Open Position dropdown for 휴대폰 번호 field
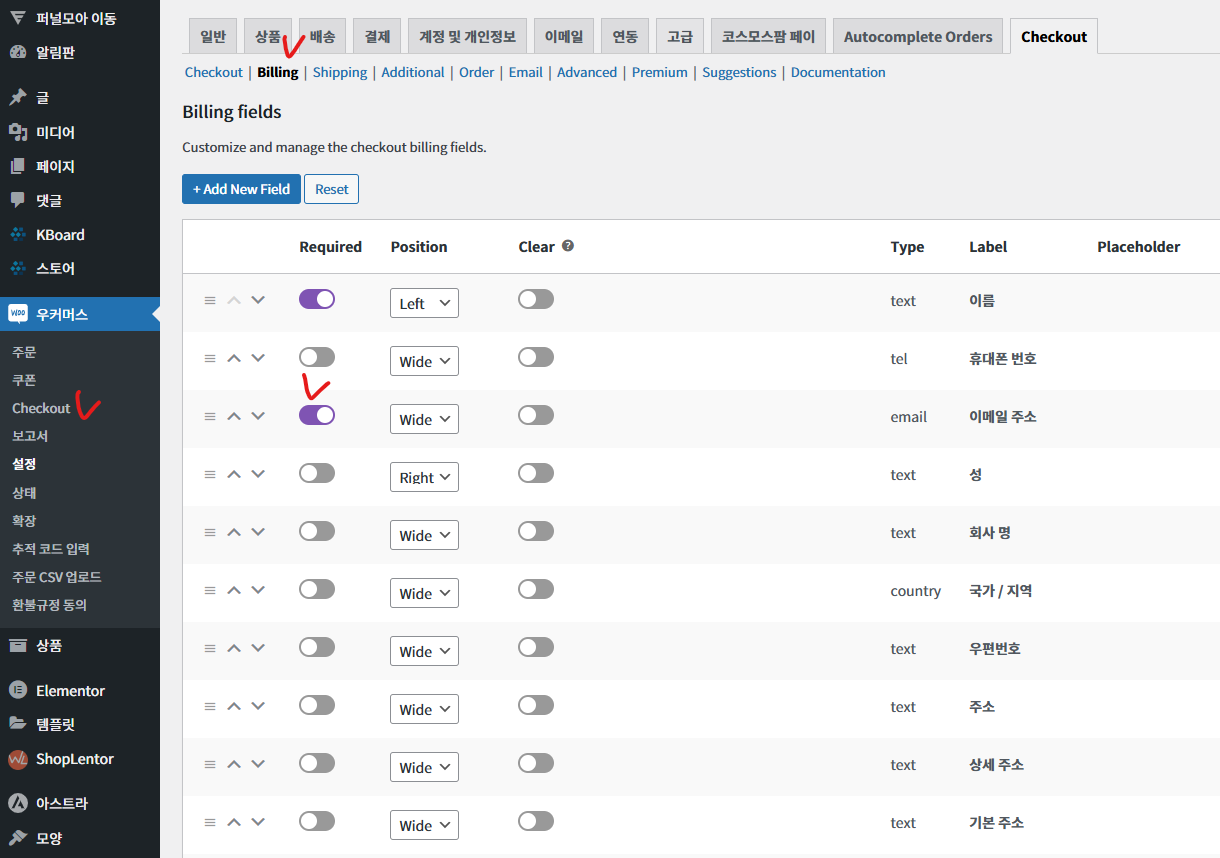This screenshot has width=1220, height=858. pos(424,361)
